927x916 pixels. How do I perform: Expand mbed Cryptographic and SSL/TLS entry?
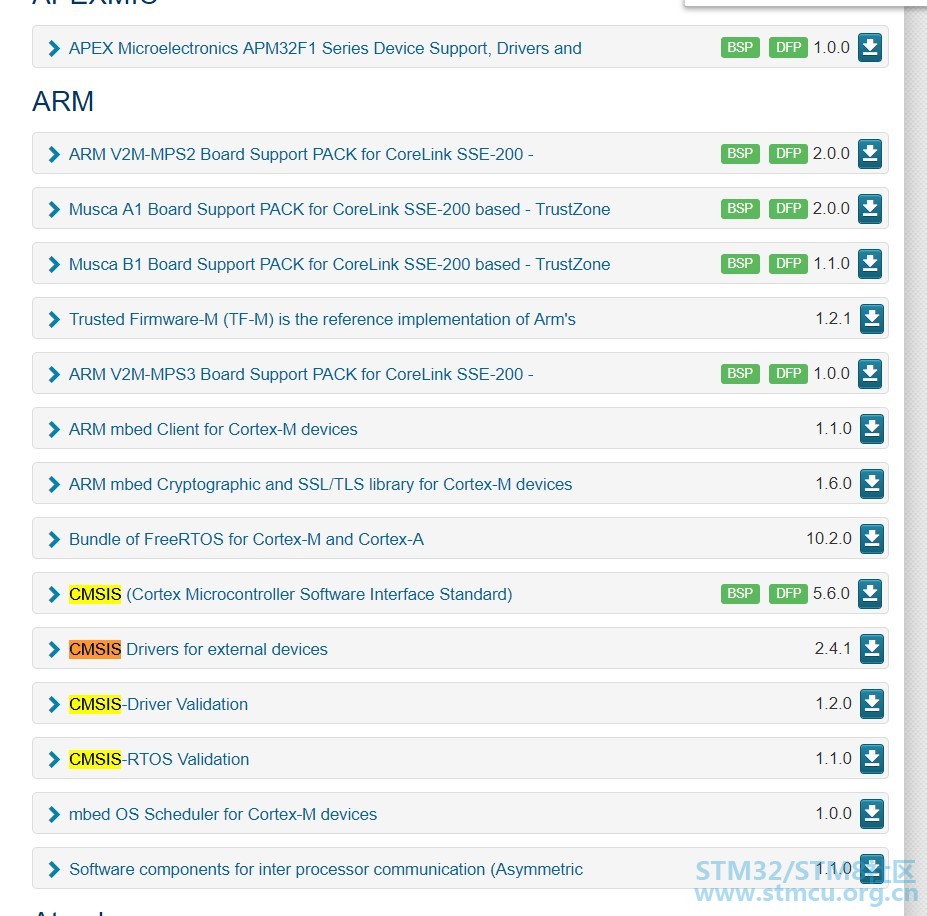pyautogui.click(x=54, y=484)
